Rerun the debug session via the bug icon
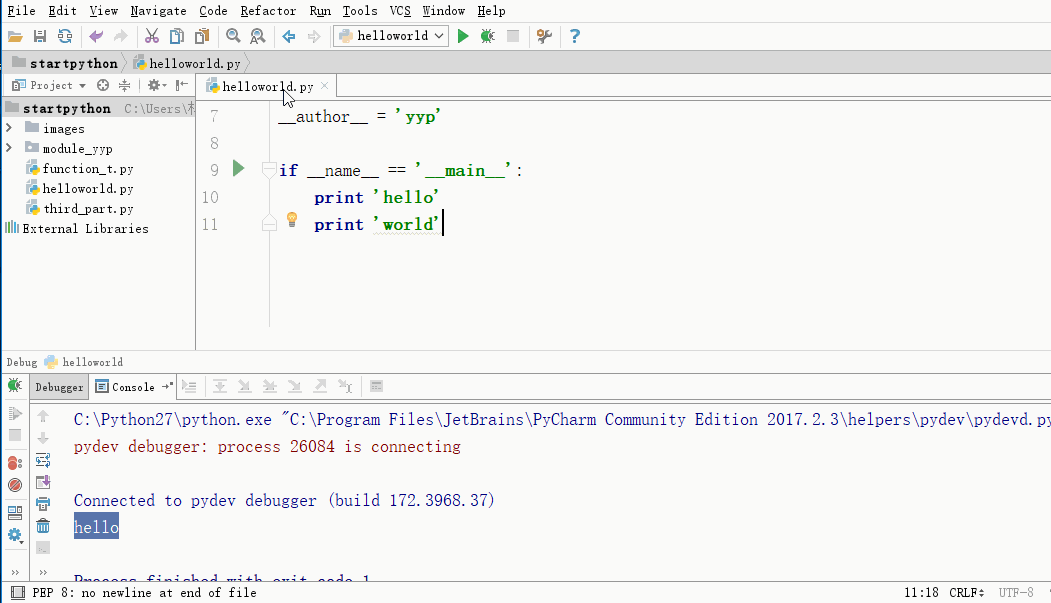Screen dimensions: 1051x603 pos(13,386)
